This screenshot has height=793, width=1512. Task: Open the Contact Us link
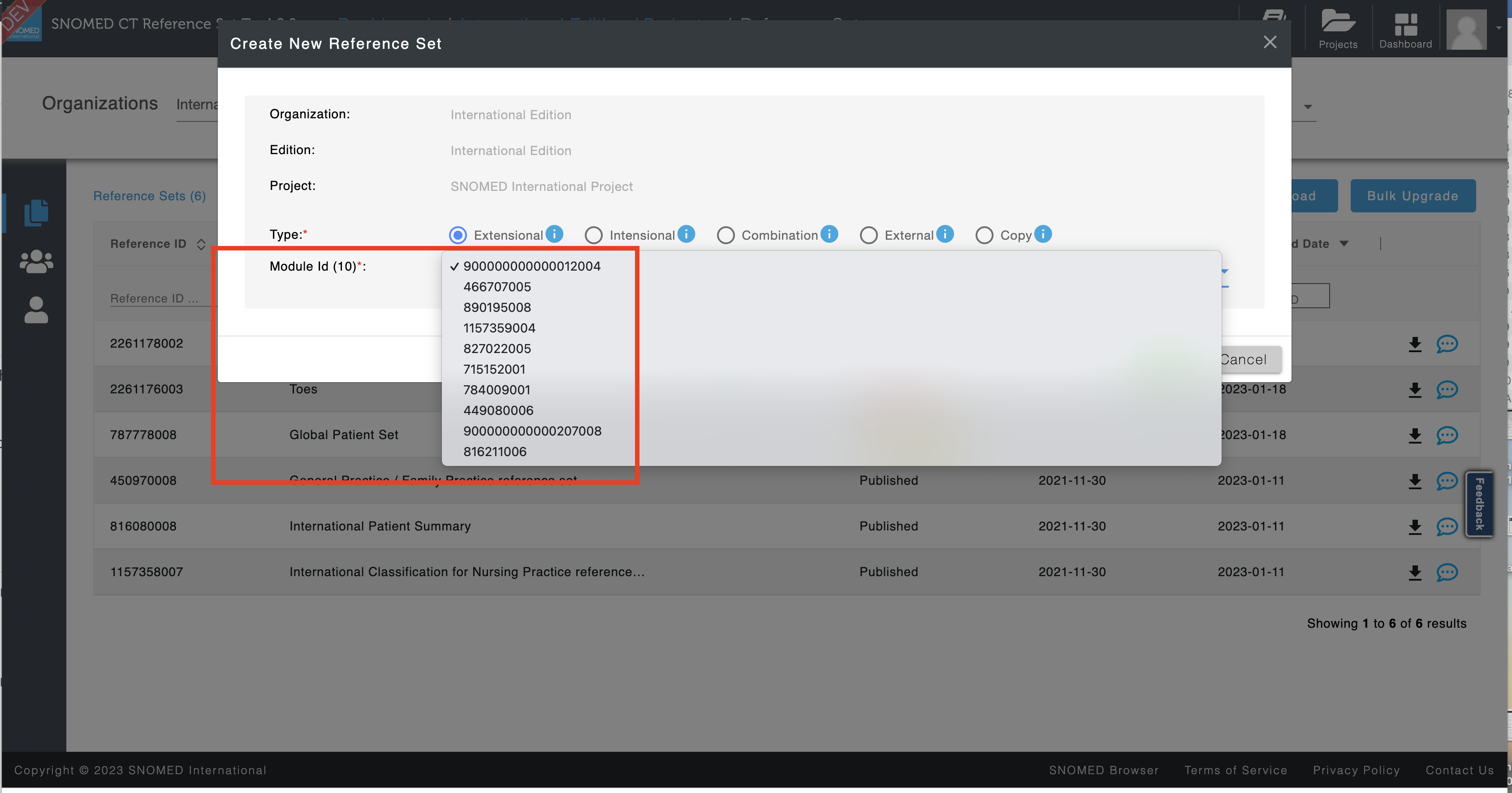pos(1460,770)
